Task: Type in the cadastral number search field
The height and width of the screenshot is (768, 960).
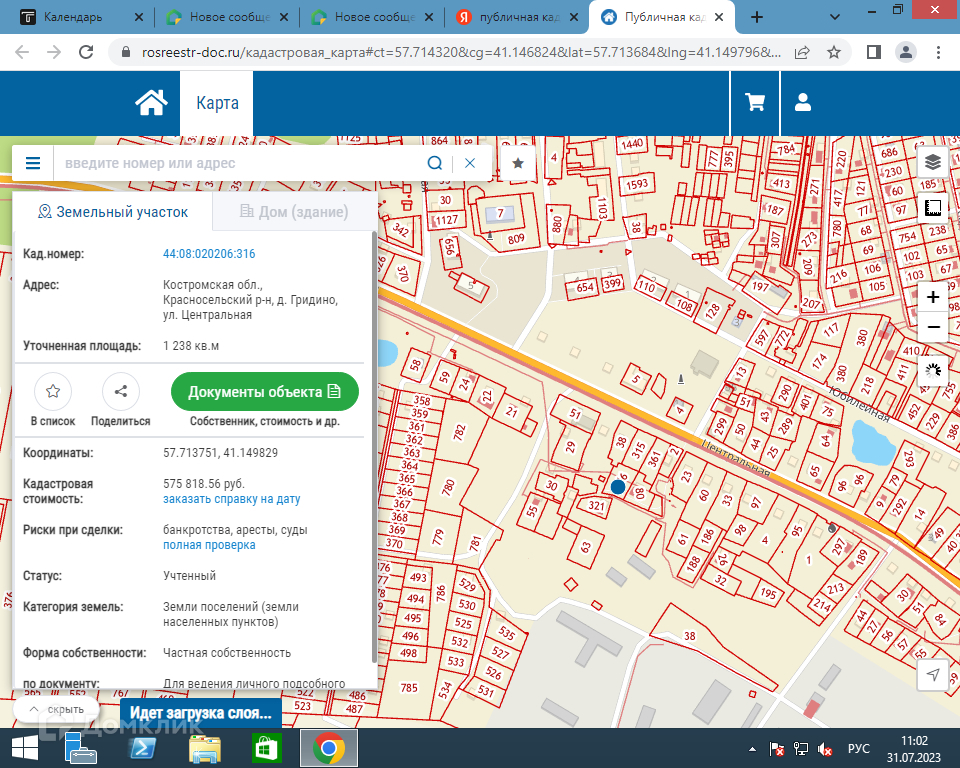Action: 240,163
